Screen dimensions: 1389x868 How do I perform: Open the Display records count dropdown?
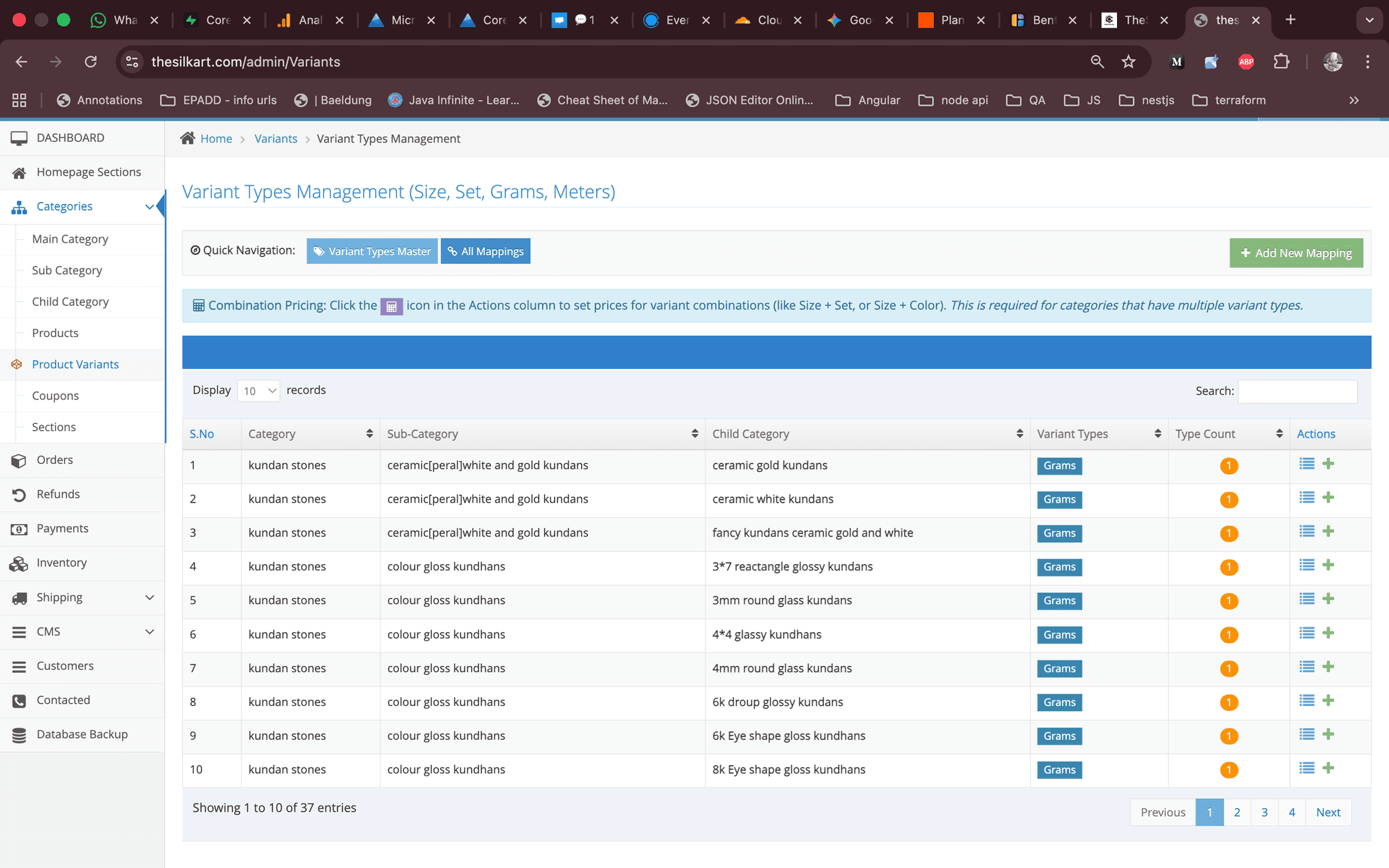click(258, 391)
